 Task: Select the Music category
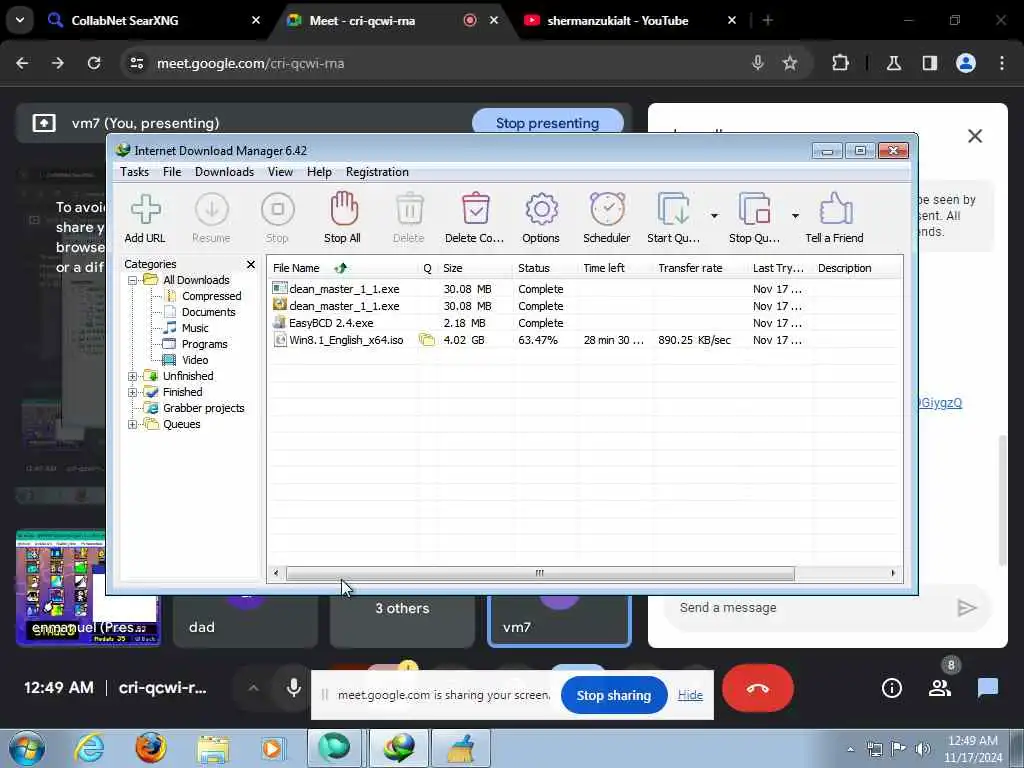(195, 328)
